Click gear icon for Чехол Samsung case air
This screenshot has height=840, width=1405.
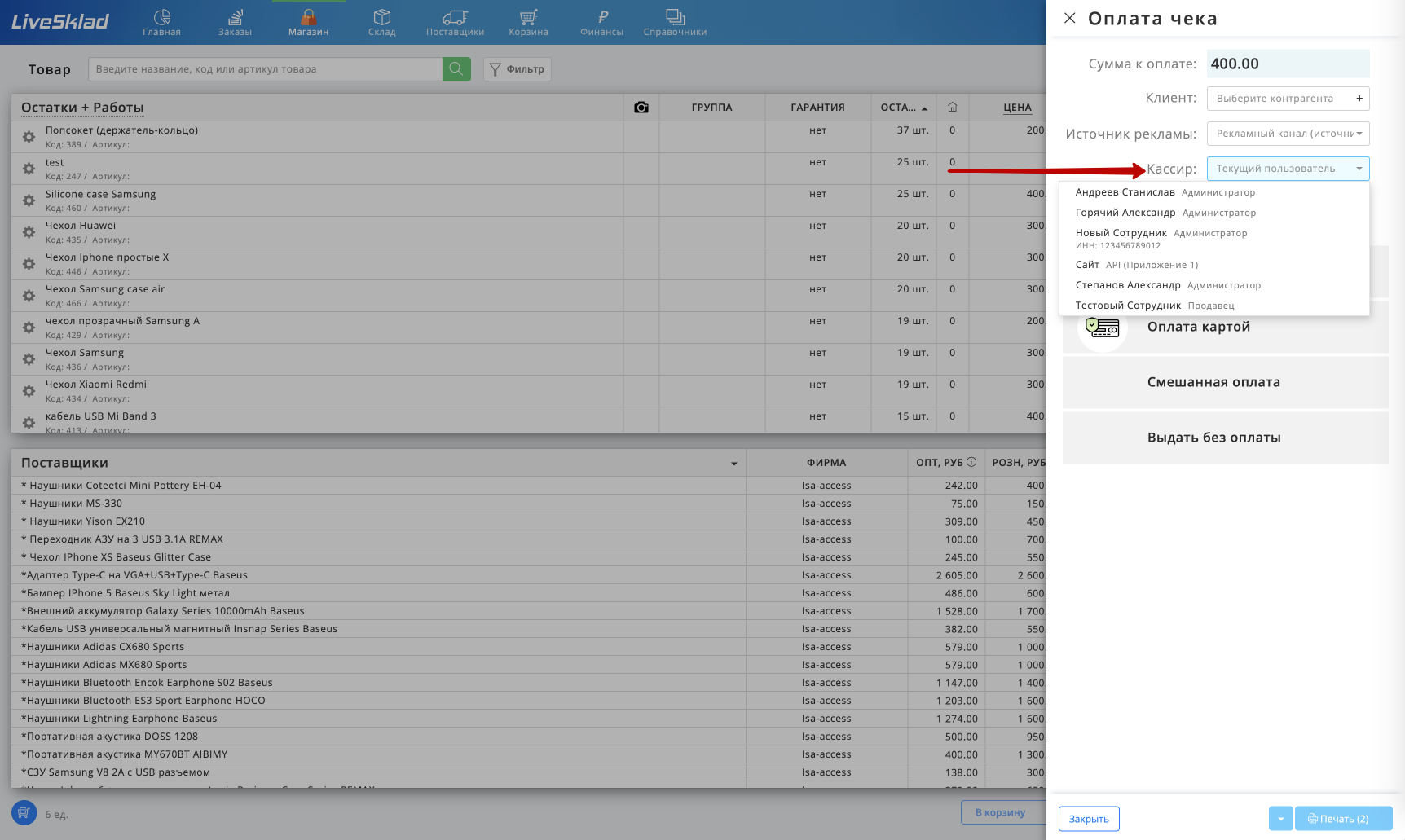point(29,296)
